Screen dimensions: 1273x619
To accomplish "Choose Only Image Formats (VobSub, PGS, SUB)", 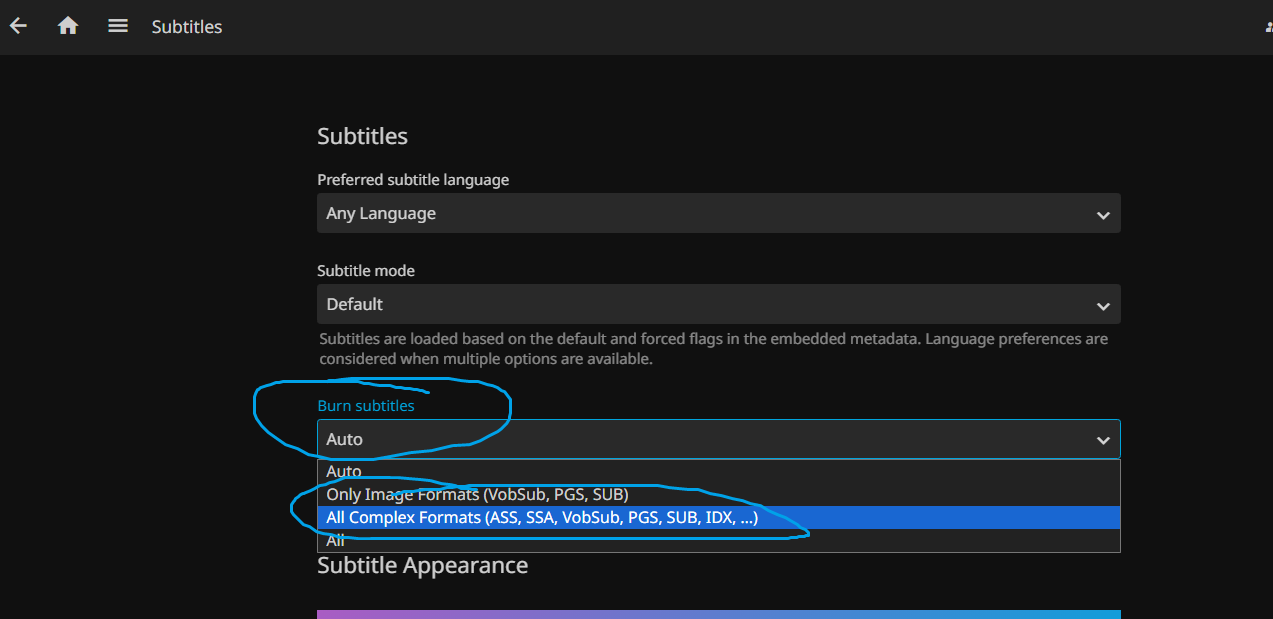I will pyautogui.click(x=477, y=494).
